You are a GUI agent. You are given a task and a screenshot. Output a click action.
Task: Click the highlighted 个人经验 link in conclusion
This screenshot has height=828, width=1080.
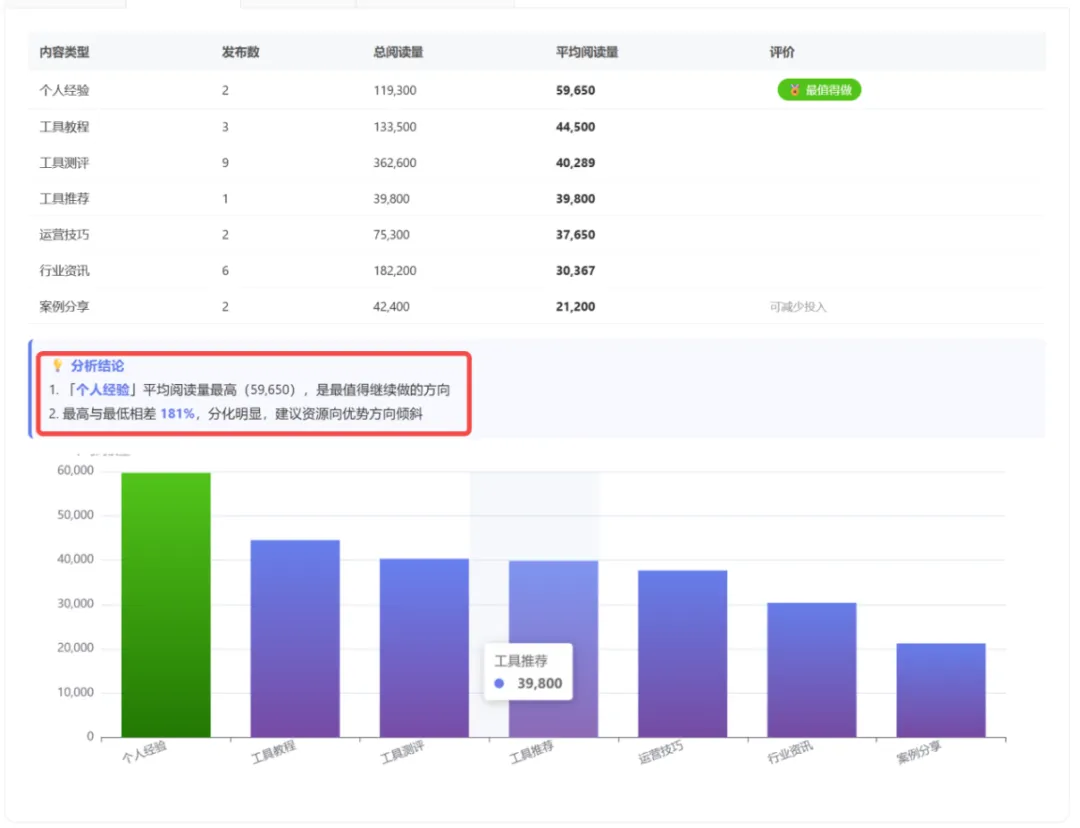[103, 390]
